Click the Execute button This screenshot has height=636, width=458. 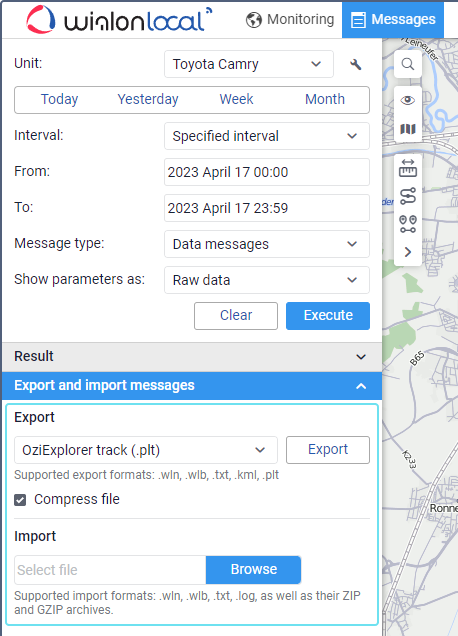tap(328, 316)
